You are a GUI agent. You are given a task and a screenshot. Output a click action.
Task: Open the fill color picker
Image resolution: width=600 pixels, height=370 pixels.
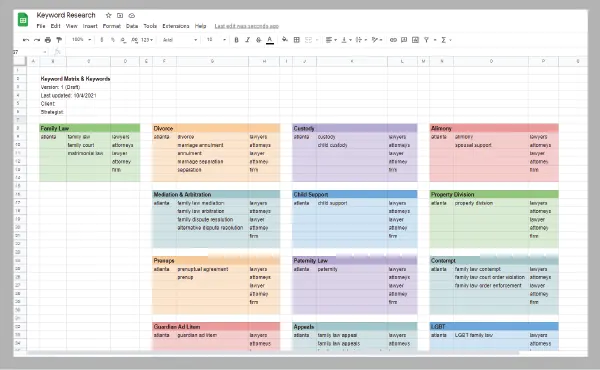[285, 40]
